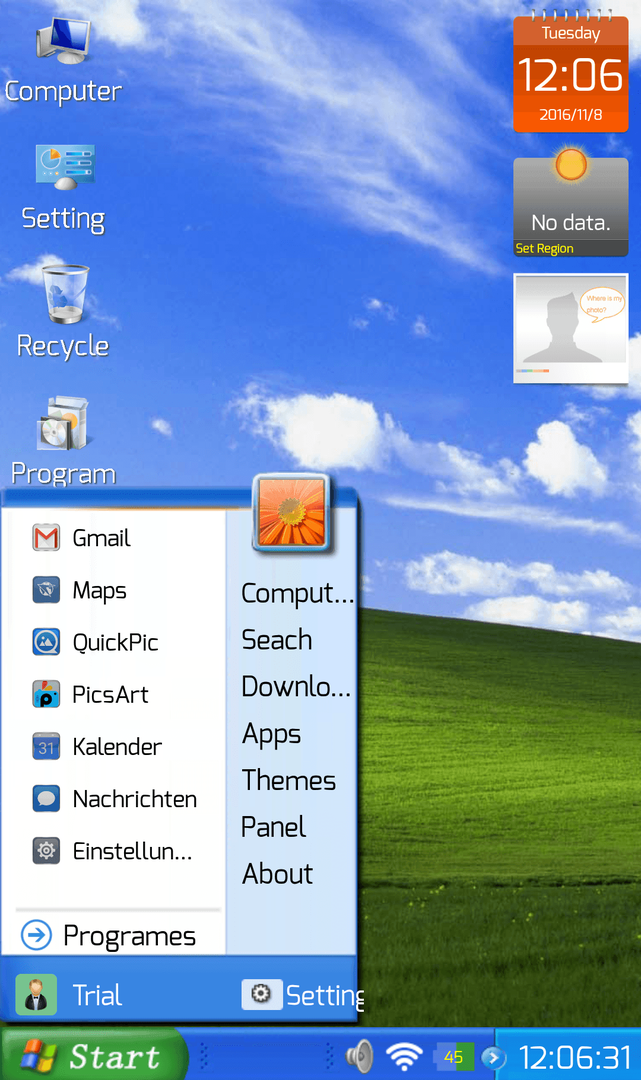The width and height of the screenshot is (641, 1080).
Task: Click the Wi-Fi tray icon
Action: coord(403,1056)
